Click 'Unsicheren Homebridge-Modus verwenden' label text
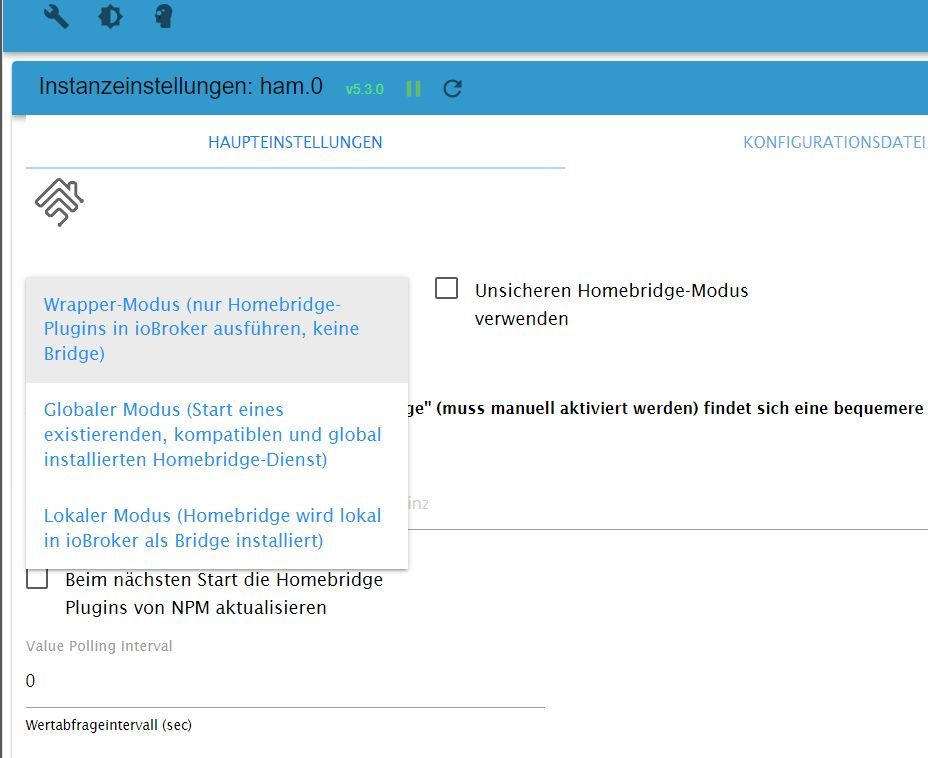The width and height of the screenshot is (928, 758). tap(611, 305)
